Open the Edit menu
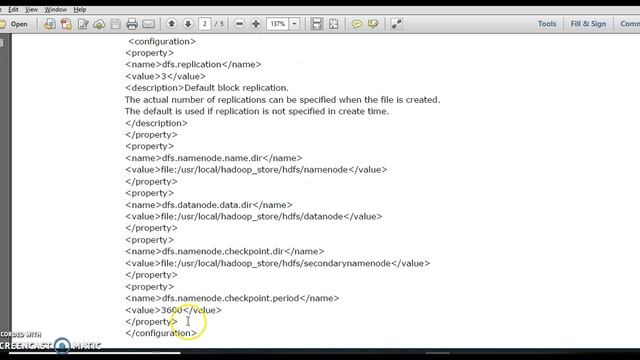The width and height of the screenshot is (640, 360). pos(13,9)
